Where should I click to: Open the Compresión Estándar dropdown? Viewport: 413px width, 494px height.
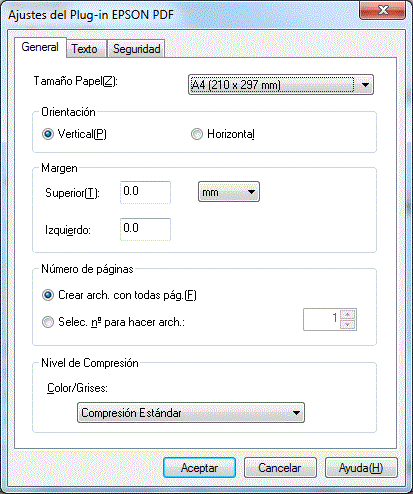click(x=191, y=413)
